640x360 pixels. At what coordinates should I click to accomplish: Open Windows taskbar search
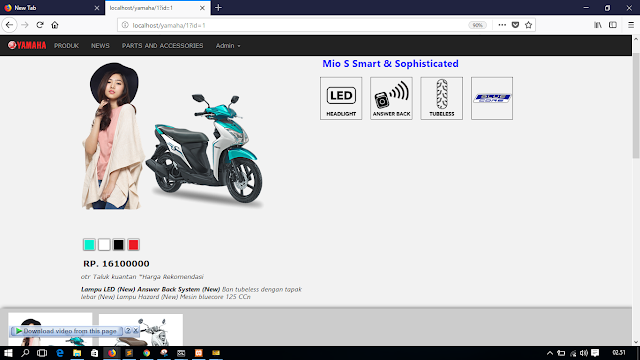click(x=25, y=353)
